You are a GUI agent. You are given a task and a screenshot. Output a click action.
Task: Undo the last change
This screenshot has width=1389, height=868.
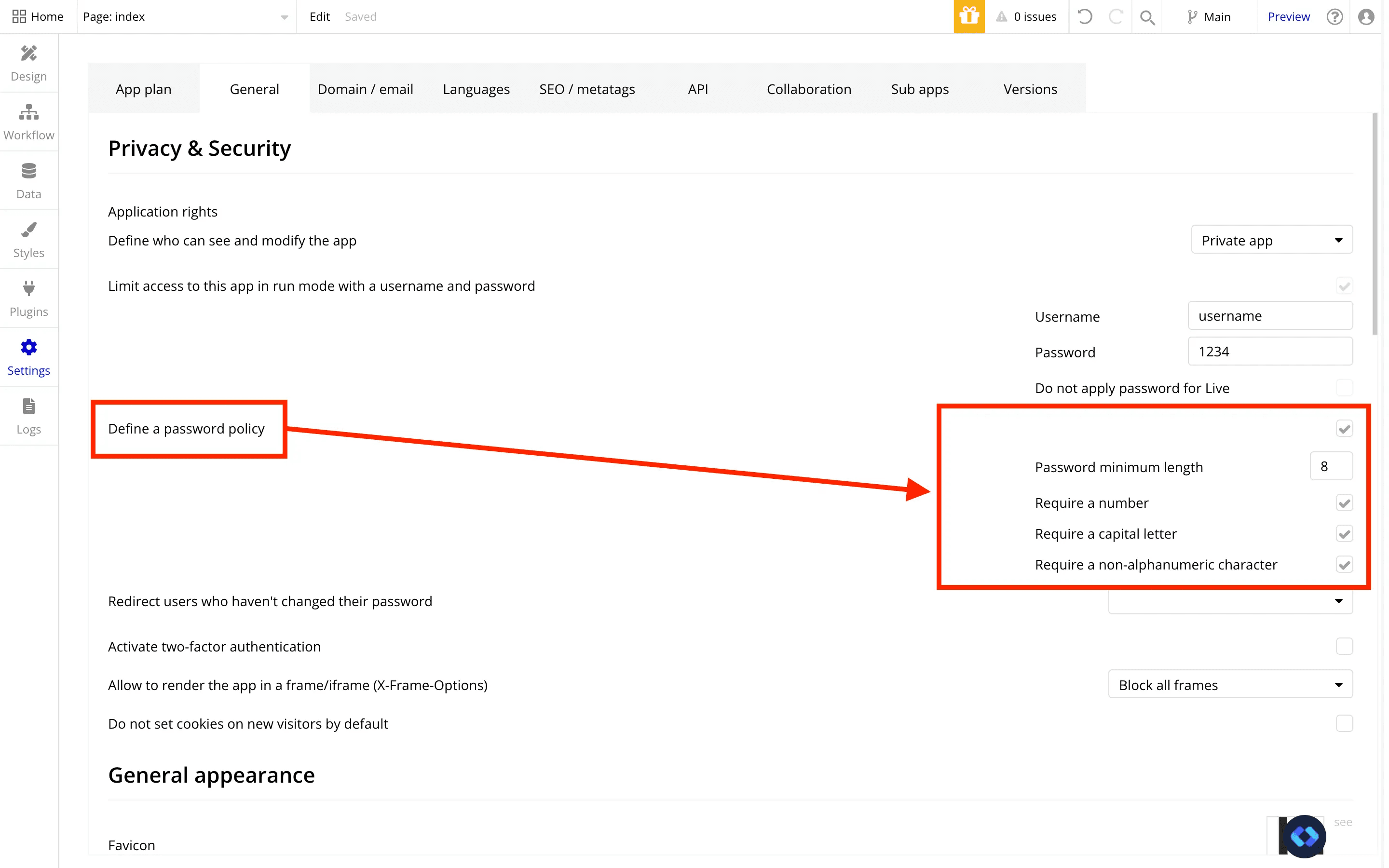point(1084,17)
